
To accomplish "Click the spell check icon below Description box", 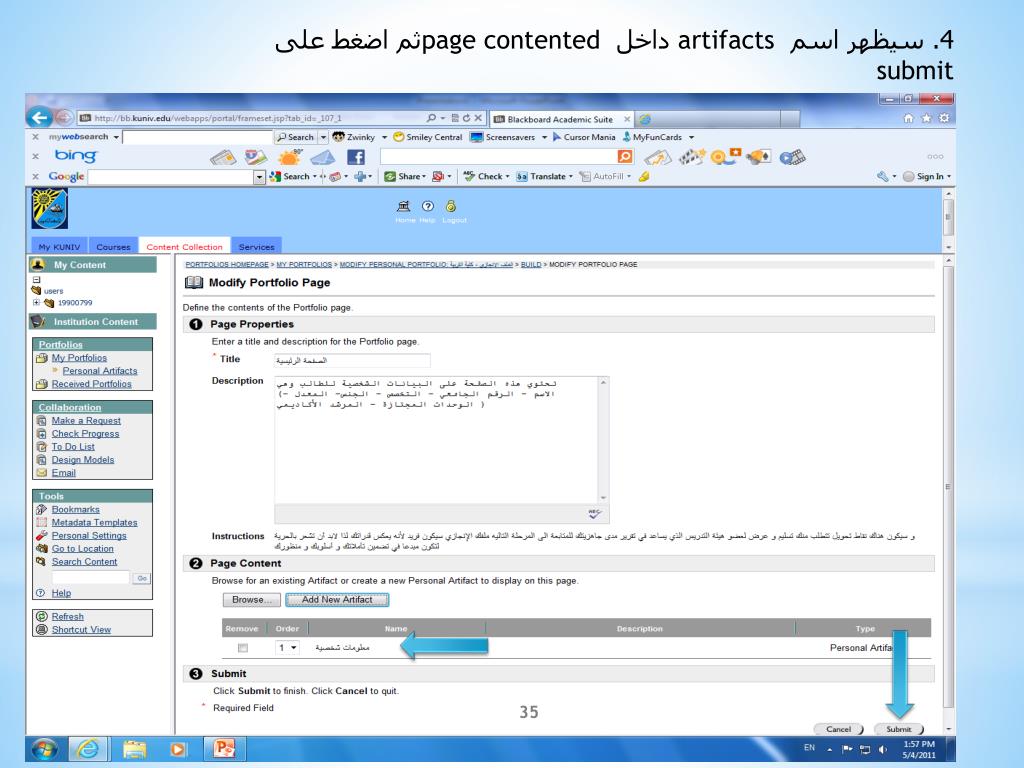I will pos(594,514).
